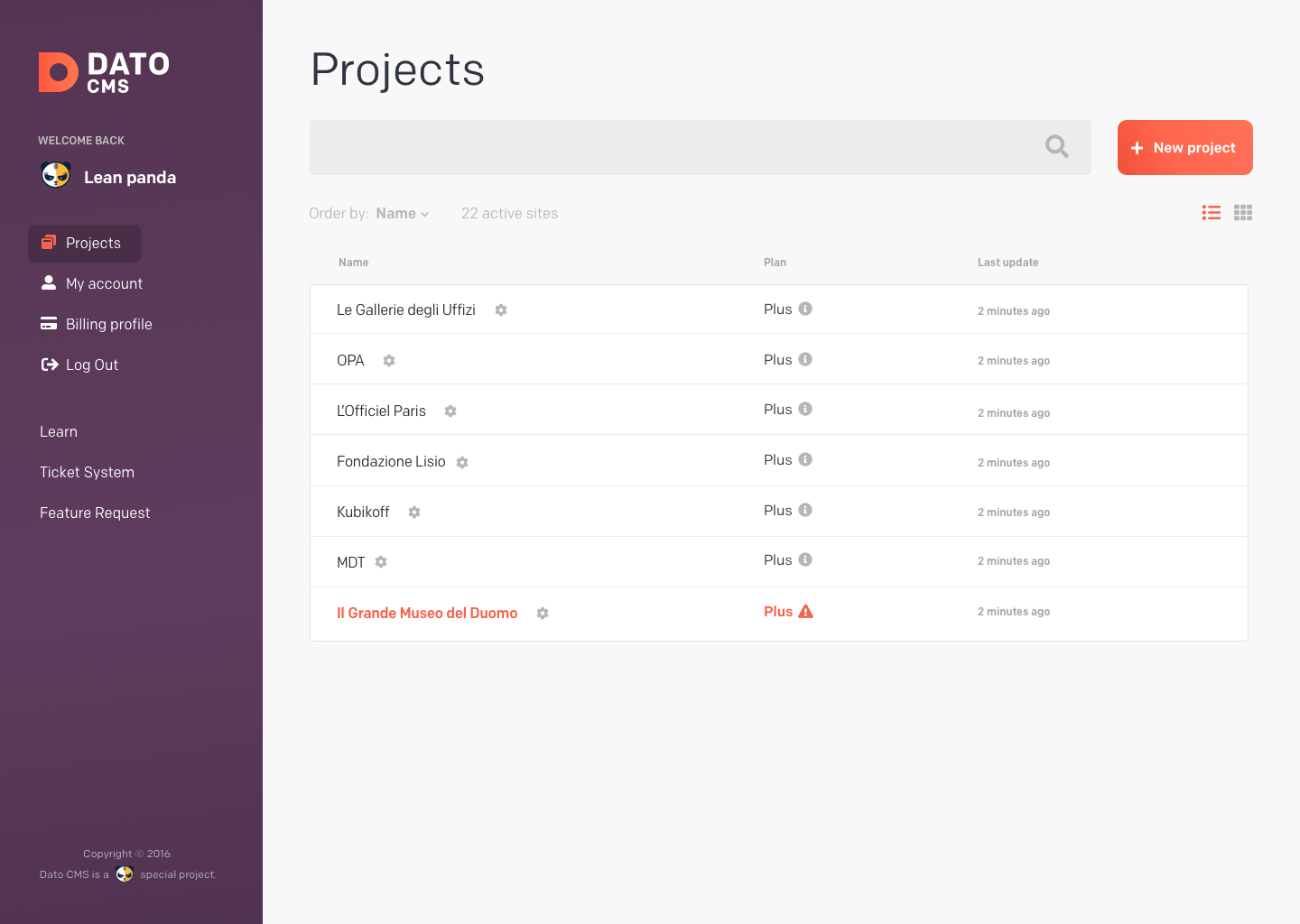Open the L'Officiel Paris project

381,411
